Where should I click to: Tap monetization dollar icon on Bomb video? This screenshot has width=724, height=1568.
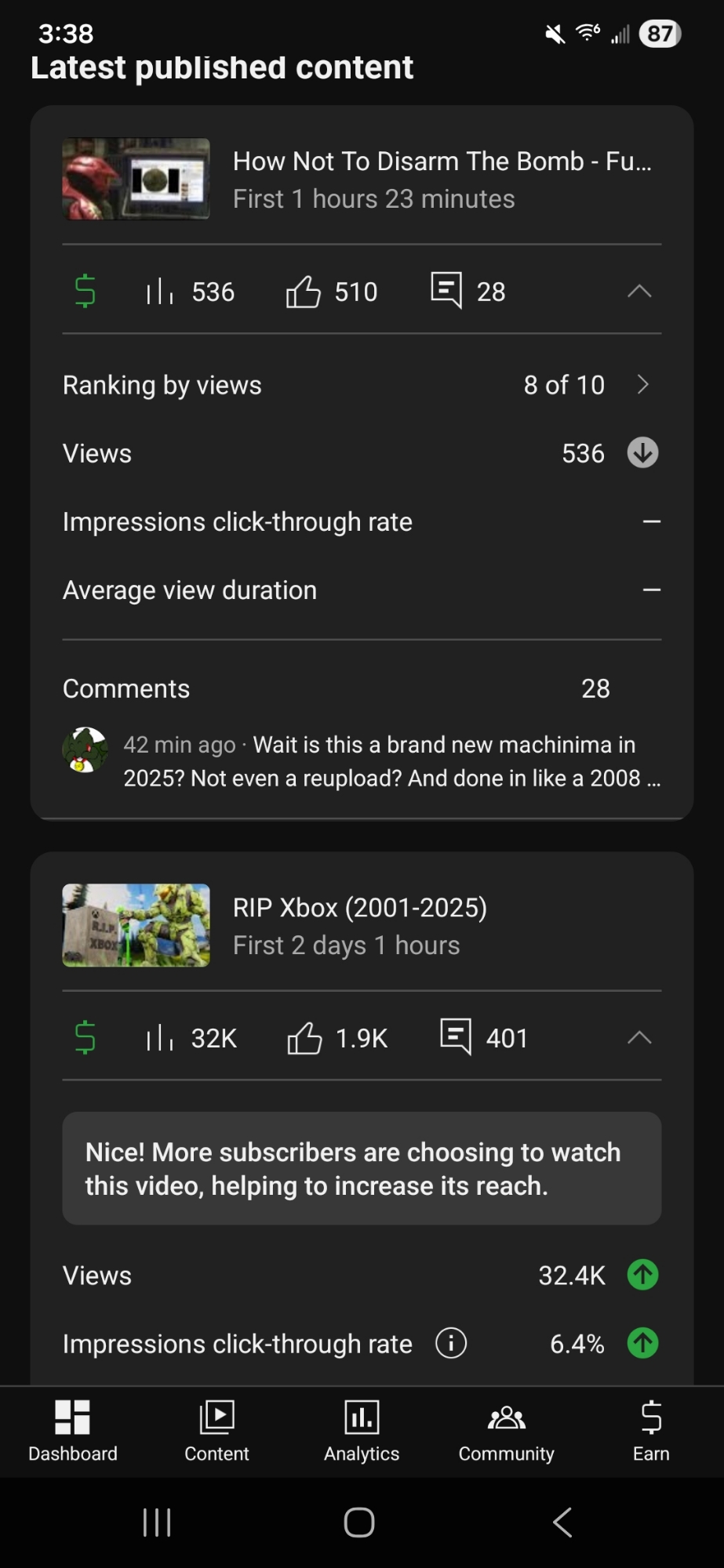pyautogui.click(x=85, y=292)
